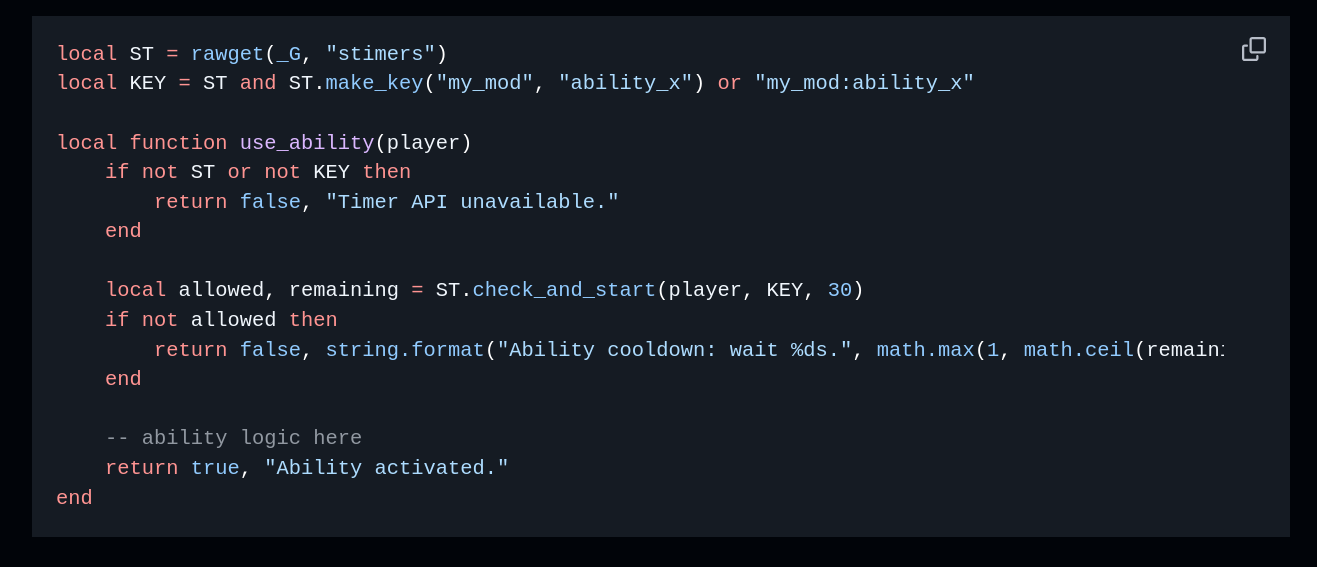The image size is (1317, 567).
Task: Click the make_key method name
Action: [374, 83]
